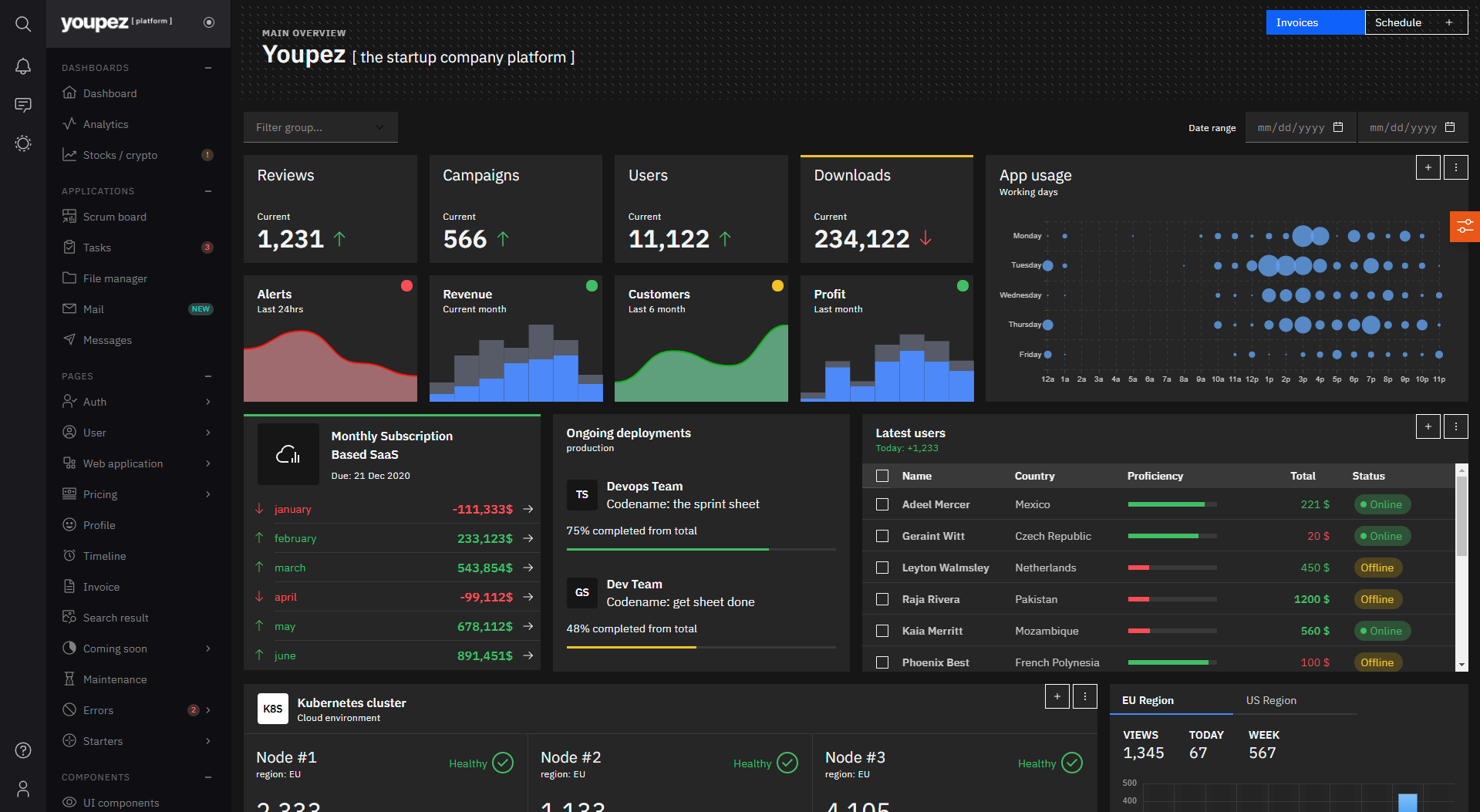The width and height of the screenshot is (1480, 812).
Task: Expand the Web application submenu
Action: [208, 463]
